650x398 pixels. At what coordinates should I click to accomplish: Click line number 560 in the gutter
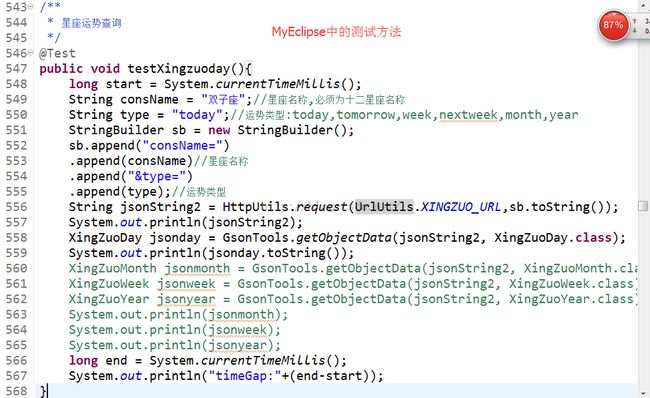[x=16, y=269]
